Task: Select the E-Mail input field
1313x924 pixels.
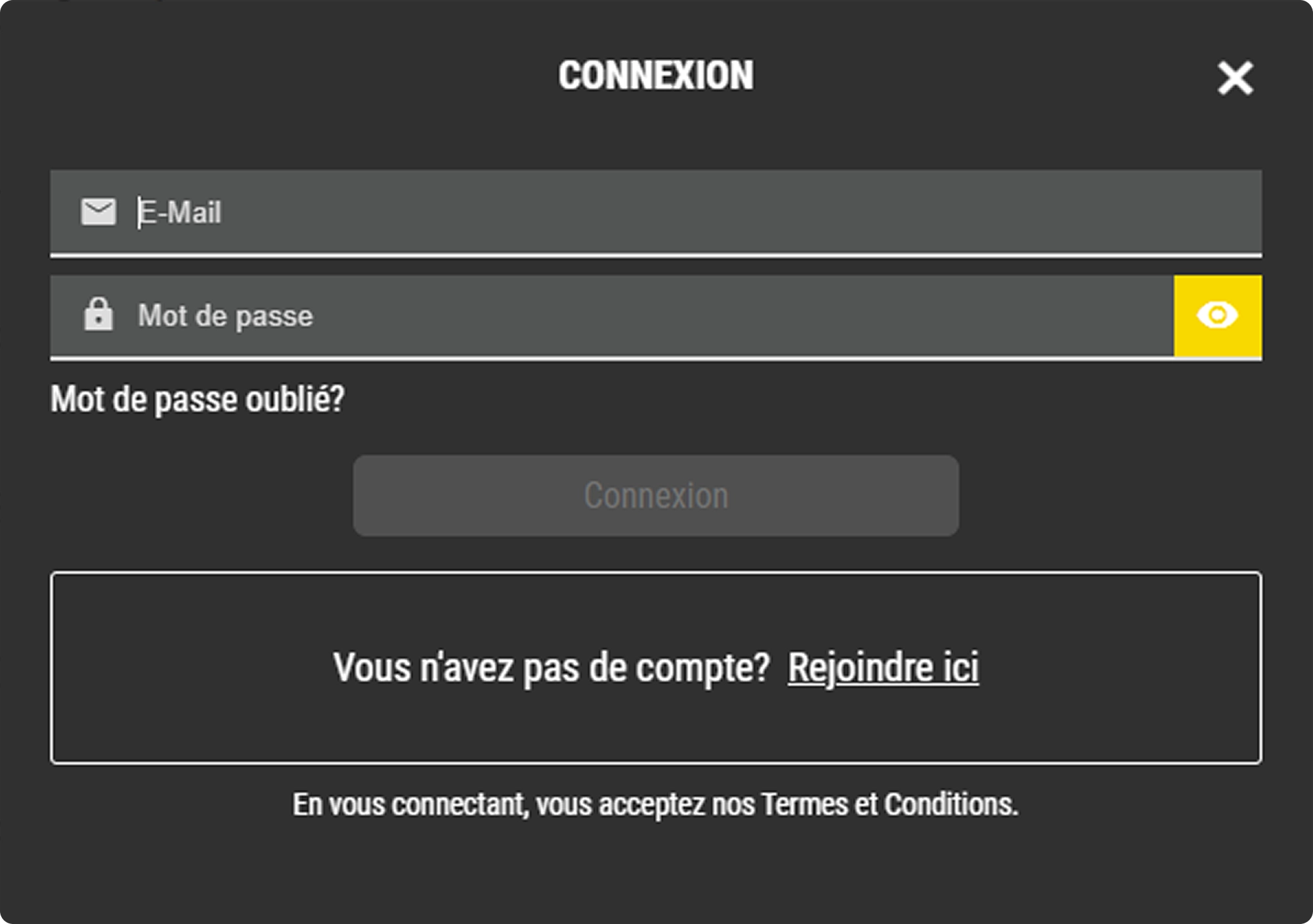Action: tap(525, 211)
